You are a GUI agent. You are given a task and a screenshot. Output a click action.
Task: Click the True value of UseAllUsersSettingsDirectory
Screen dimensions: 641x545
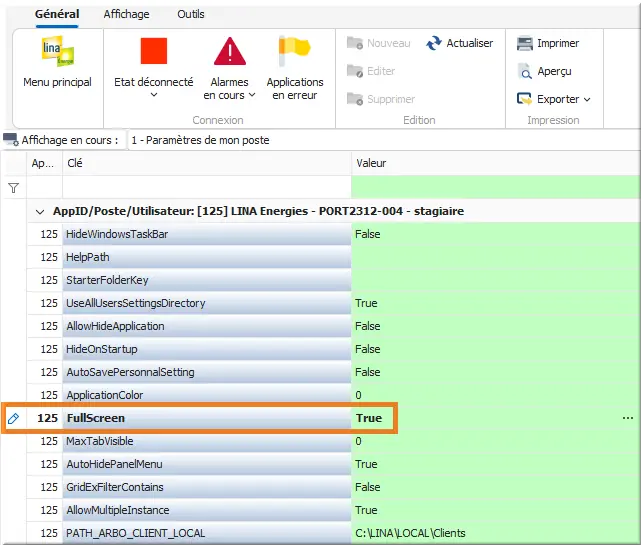tap(366, 303)
